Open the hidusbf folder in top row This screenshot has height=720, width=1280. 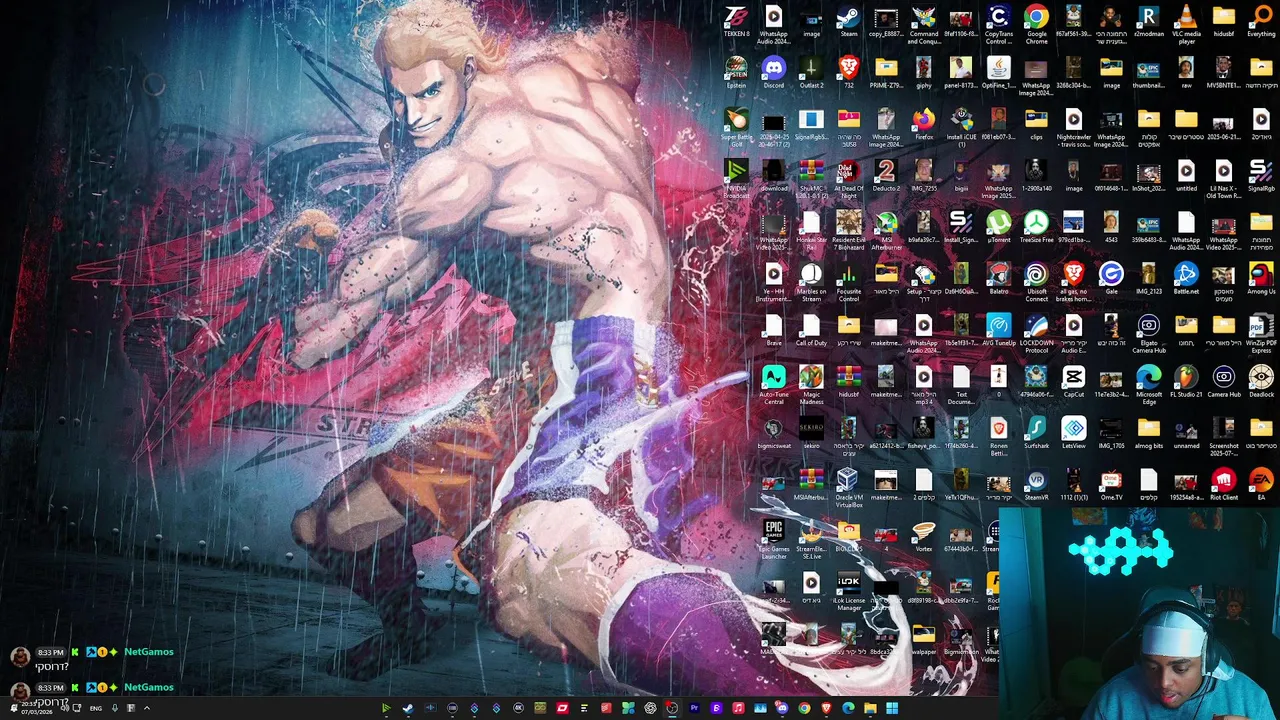pyautogui.click(x=1223, y=22)
